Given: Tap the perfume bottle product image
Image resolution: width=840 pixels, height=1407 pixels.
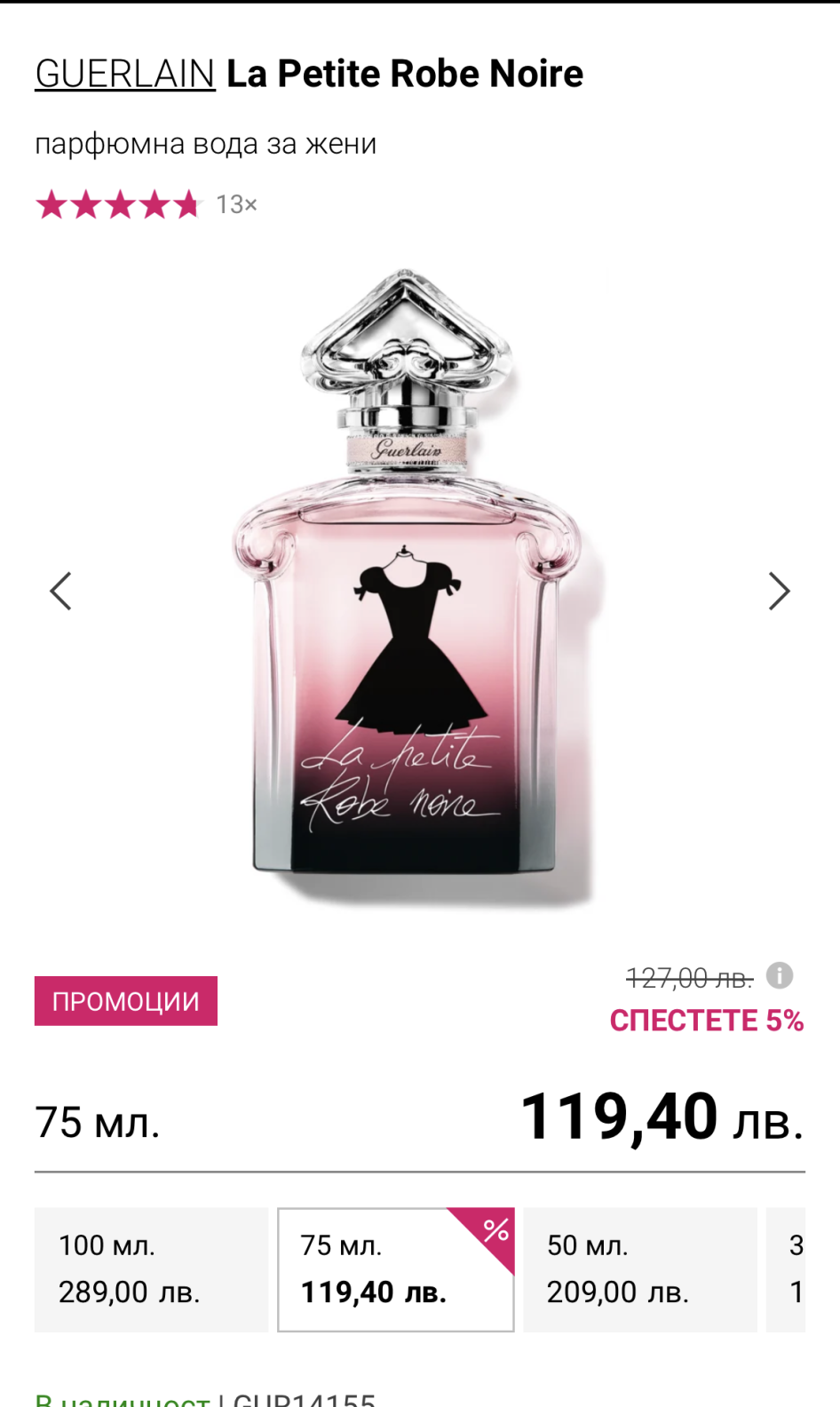Looking at the screenshot, I should pyautogui.click(x=408, y=586).
